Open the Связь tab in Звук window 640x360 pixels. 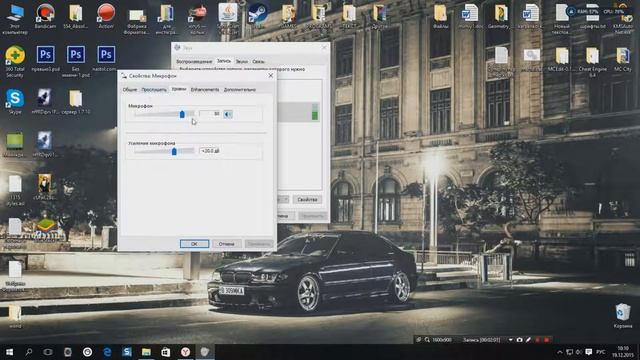258,61
